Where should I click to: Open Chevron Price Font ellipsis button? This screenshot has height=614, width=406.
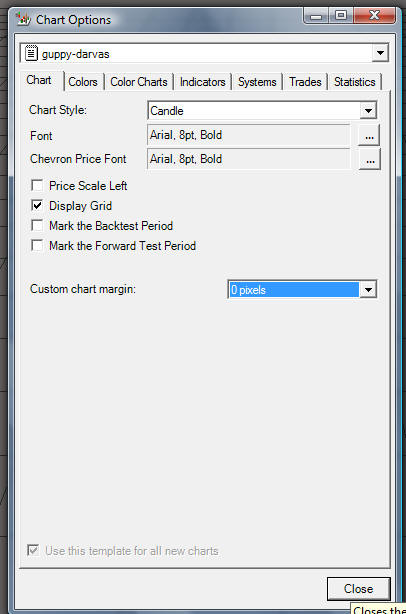(x=370, y=159)
